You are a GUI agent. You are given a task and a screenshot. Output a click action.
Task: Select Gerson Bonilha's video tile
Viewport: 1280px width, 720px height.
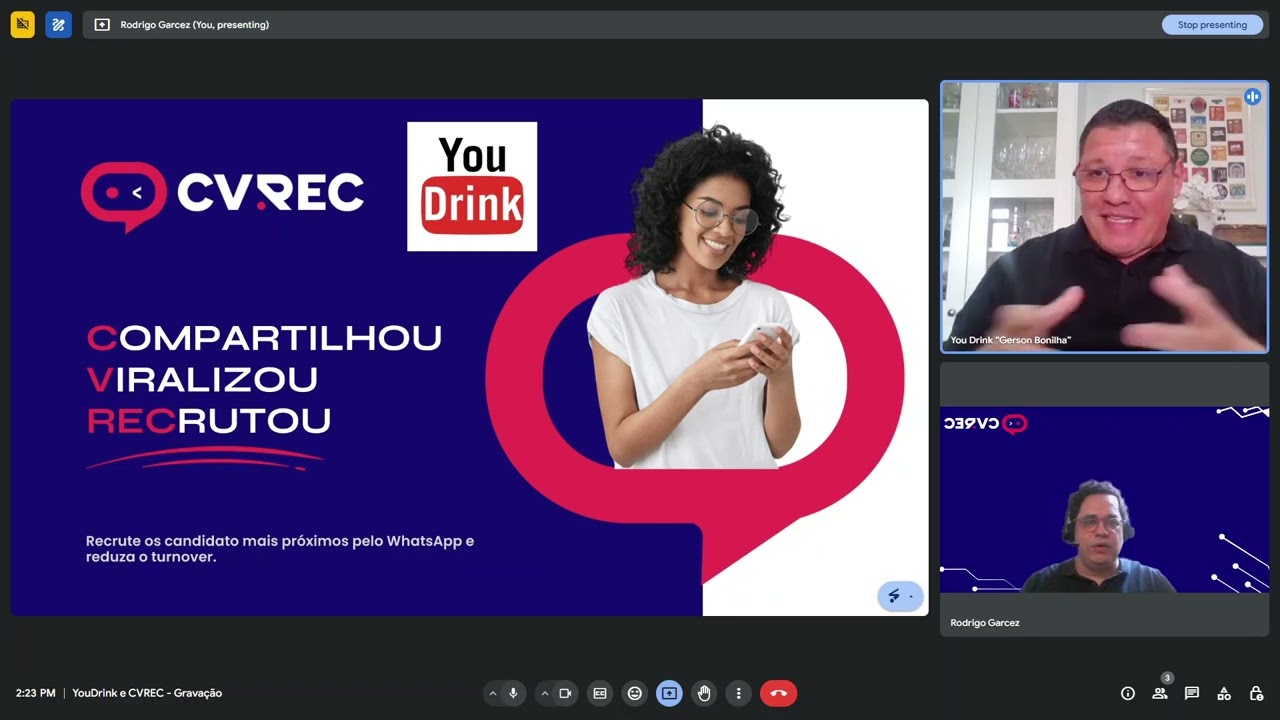1104,217
